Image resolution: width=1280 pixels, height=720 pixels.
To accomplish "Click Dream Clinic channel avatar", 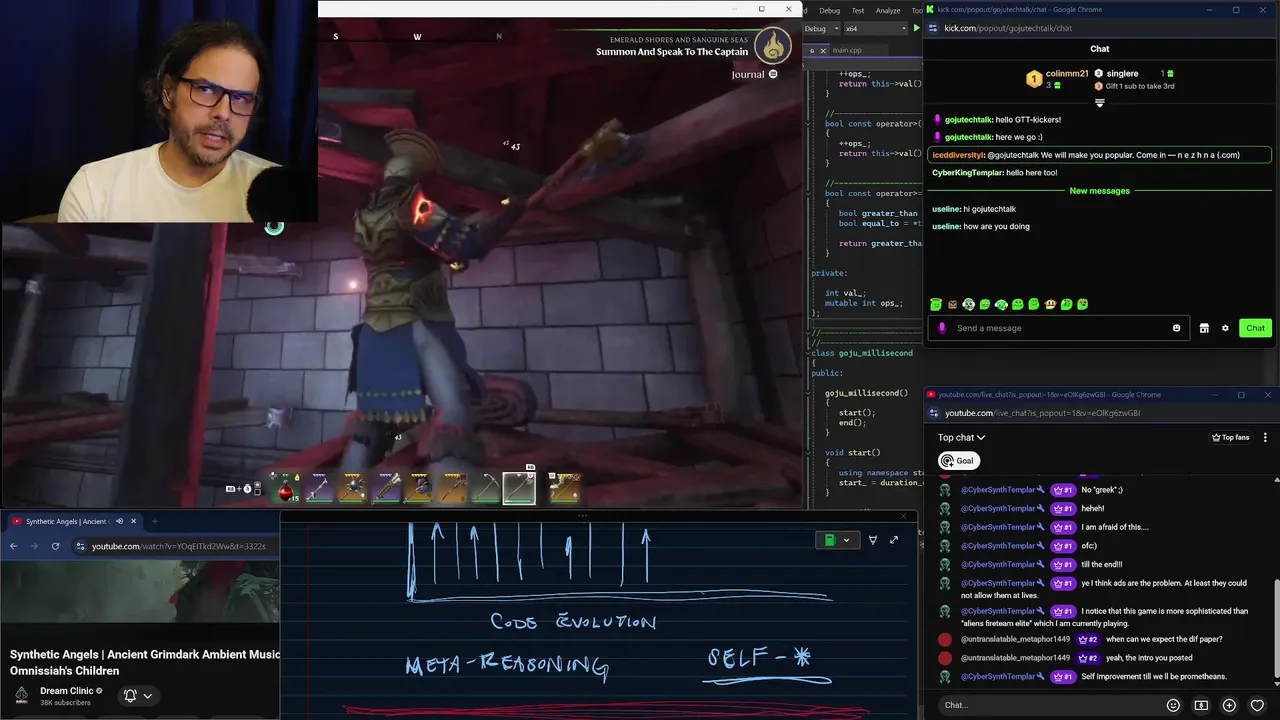I will [21, 695].
